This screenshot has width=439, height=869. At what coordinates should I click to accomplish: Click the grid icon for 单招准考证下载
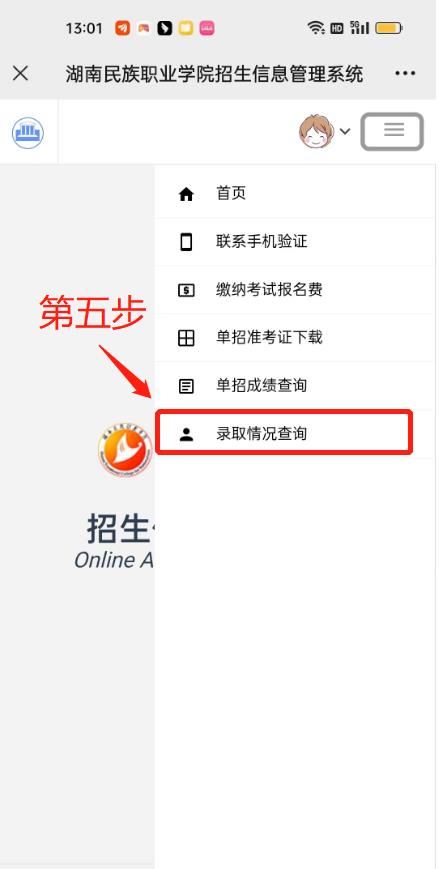(x=186, y=338)
